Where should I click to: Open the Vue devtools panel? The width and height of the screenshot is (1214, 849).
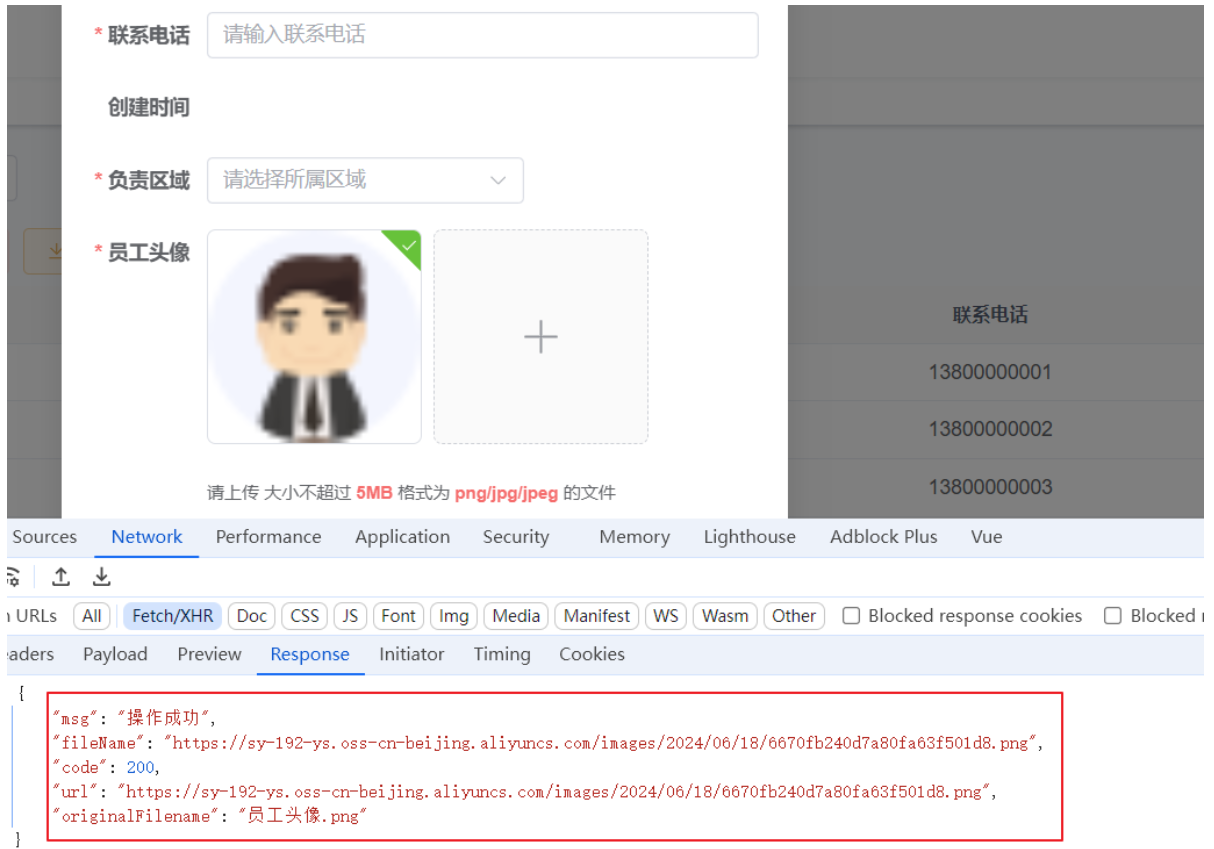pos(986,537)
